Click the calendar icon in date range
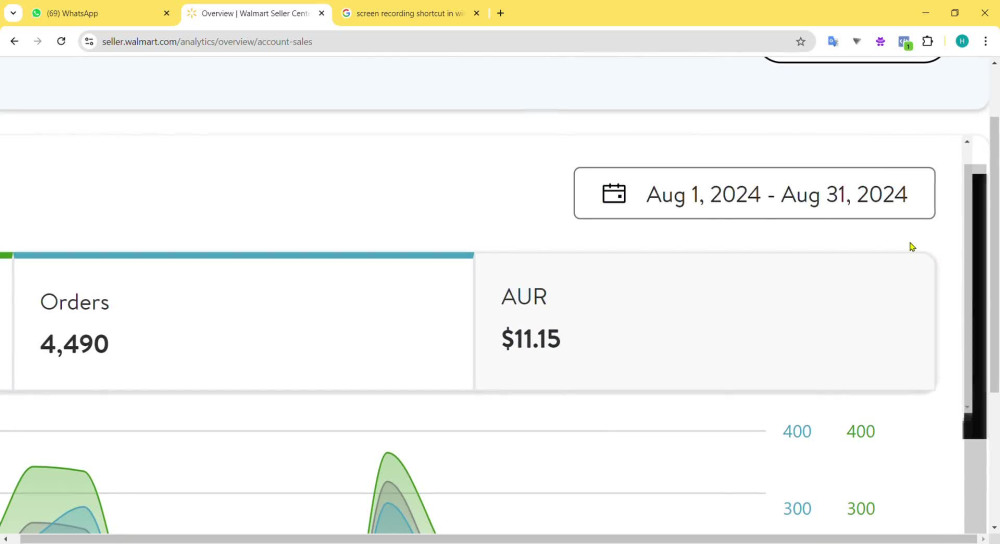1000x544 pixels. (x=614, y=193)
